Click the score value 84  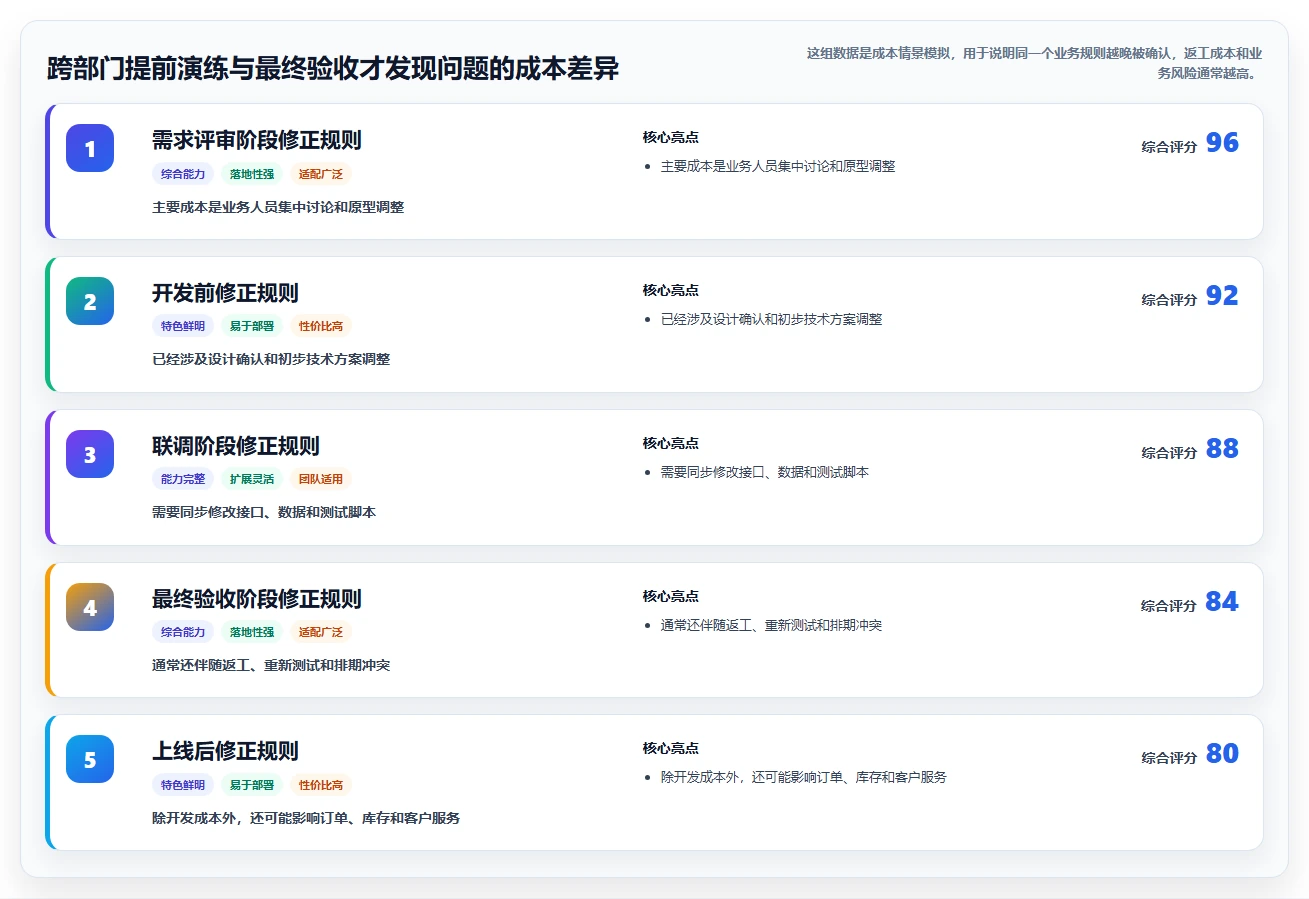1222,602
